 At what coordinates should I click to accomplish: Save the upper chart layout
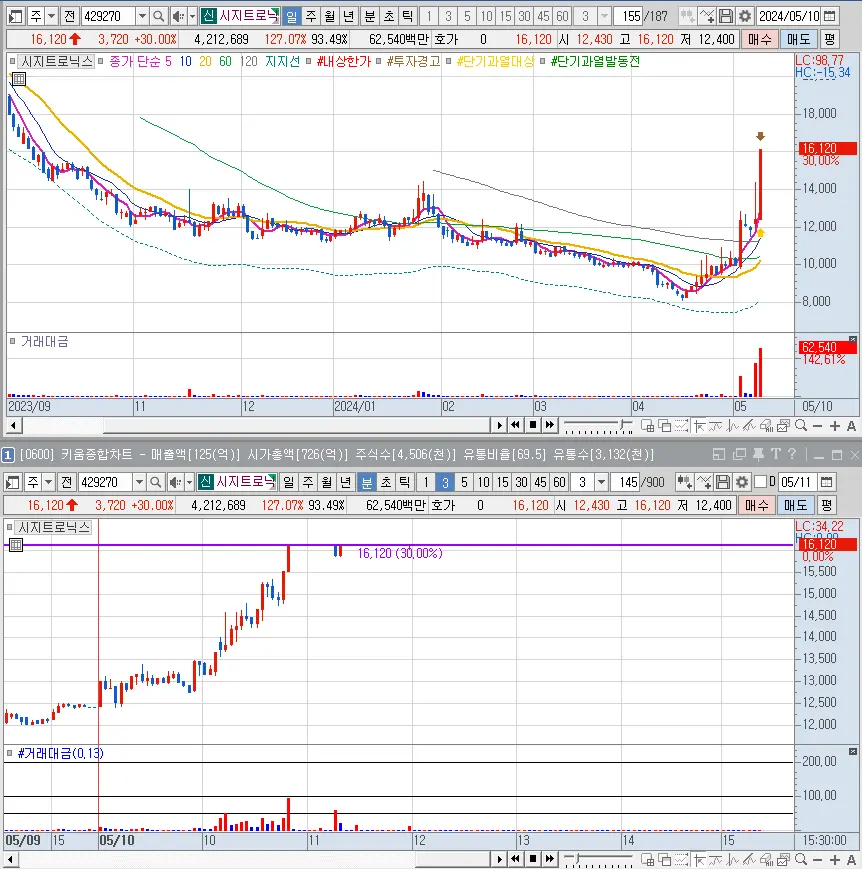(x=726, y=16)
